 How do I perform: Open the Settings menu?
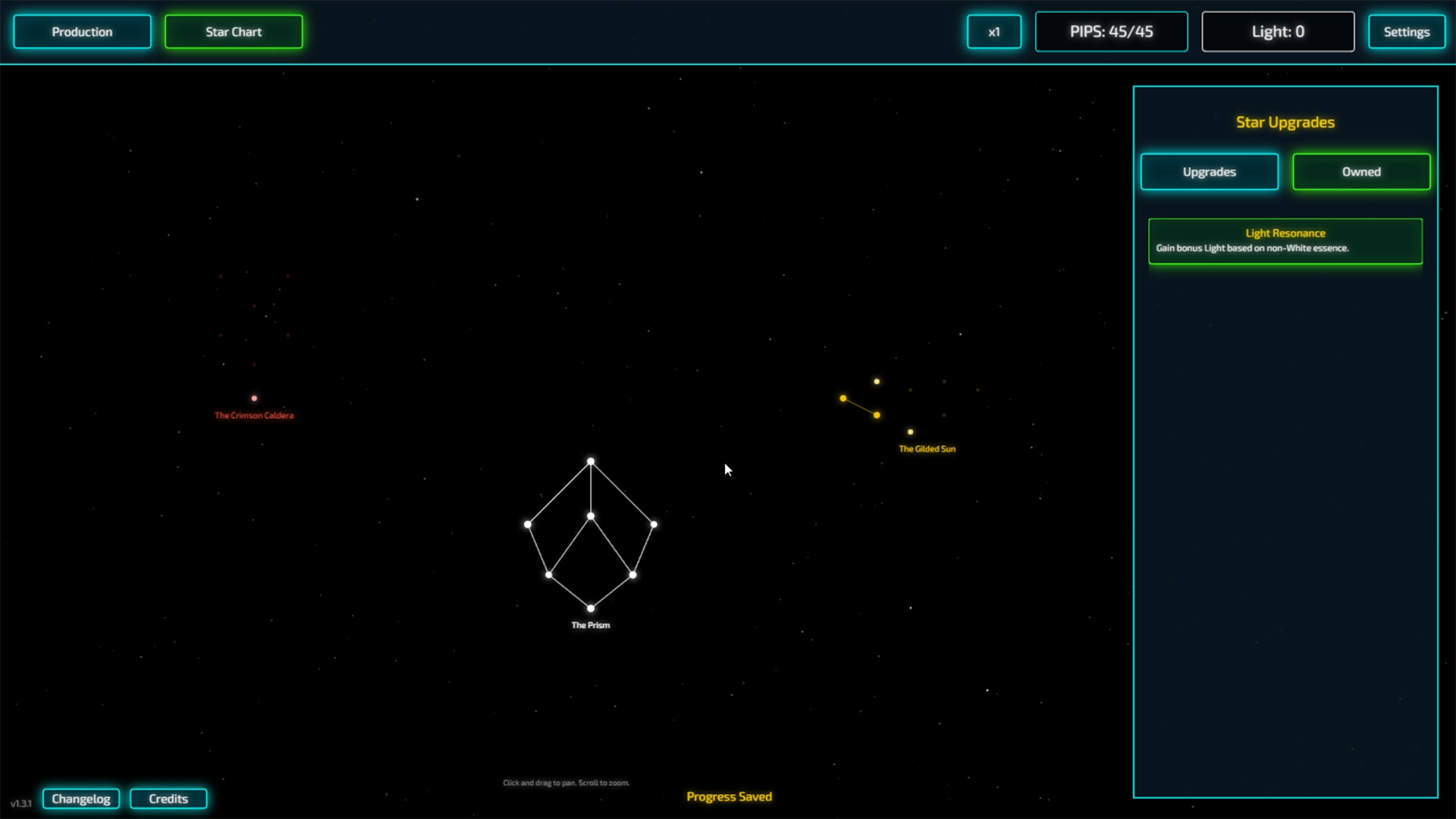point(1407,31)
